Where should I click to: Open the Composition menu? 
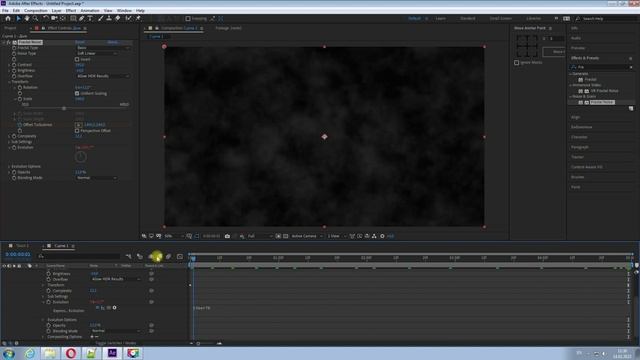tap(36, 11)
